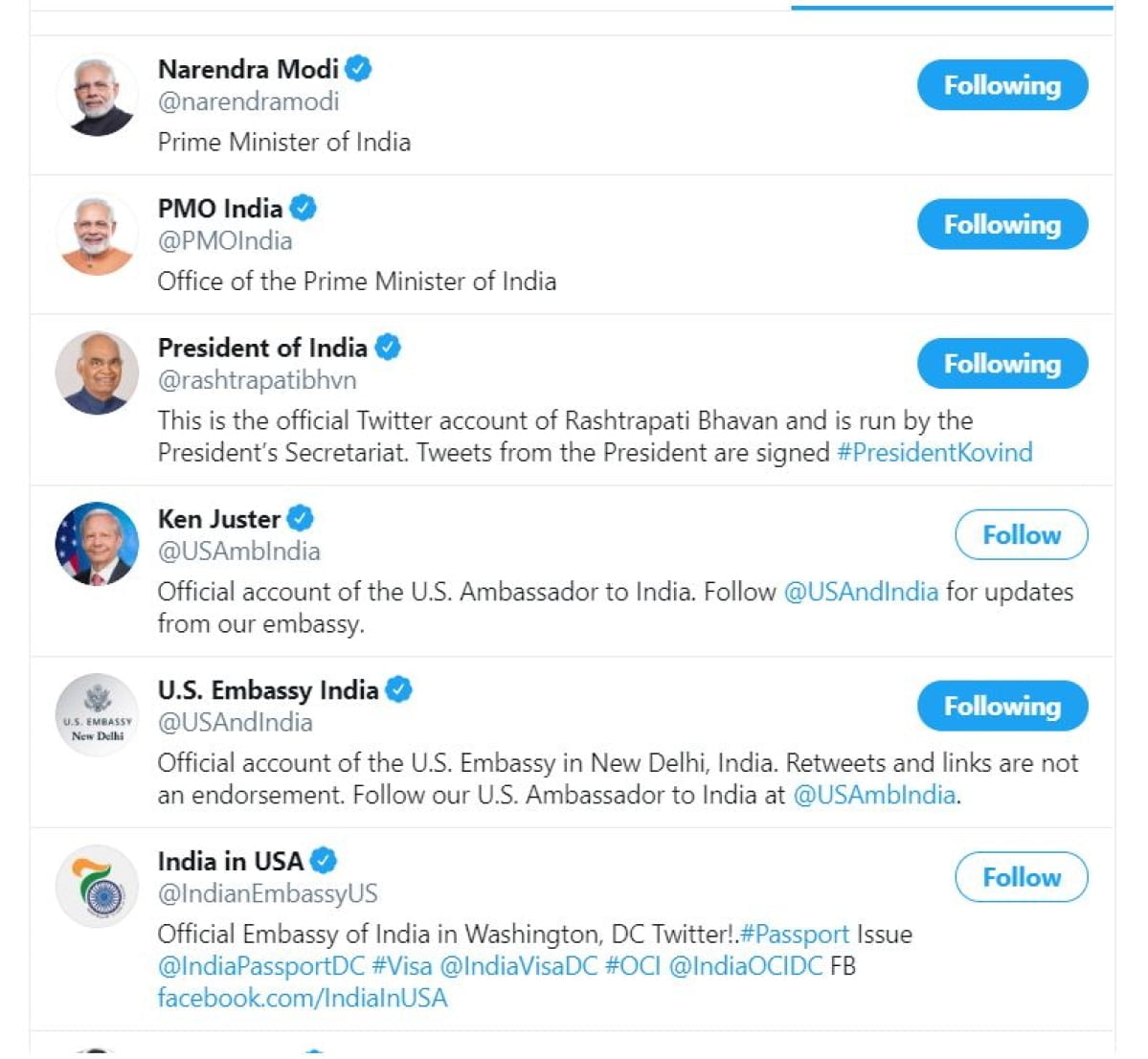Open U.S. Embassy New Delhi logo avatar
The image size is (1148, 1059).
[97, 715]
